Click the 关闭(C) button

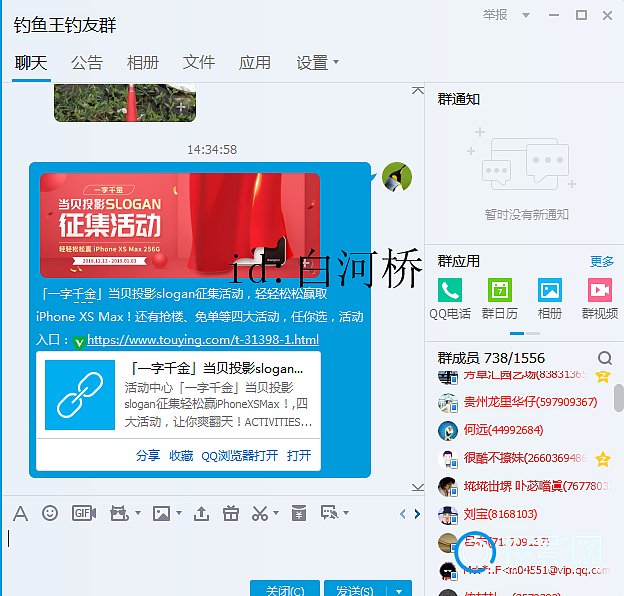tap(285, 589)
